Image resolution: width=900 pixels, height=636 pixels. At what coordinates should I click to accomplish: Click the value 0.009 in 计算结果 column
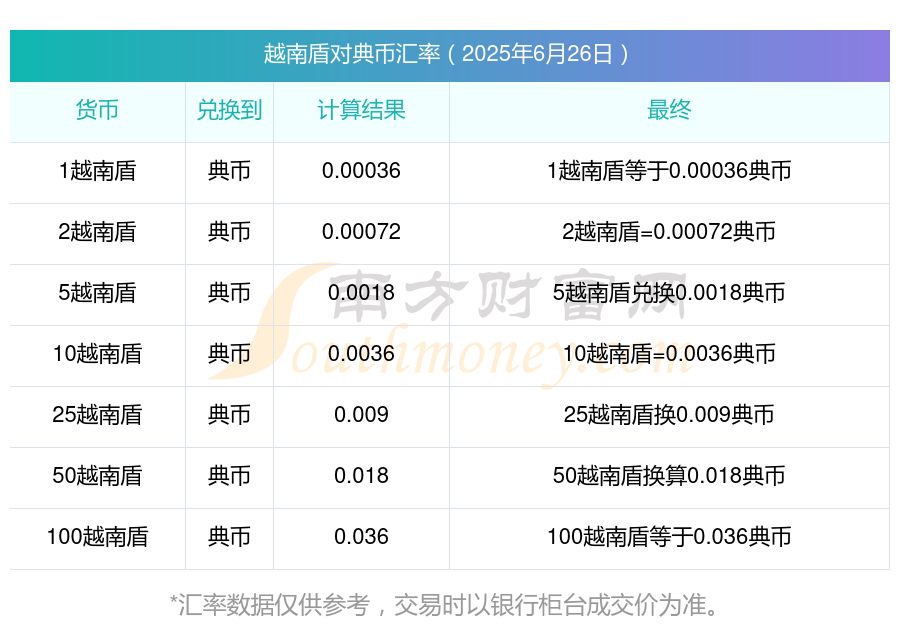pyautogui.click(x=361, y=414)
